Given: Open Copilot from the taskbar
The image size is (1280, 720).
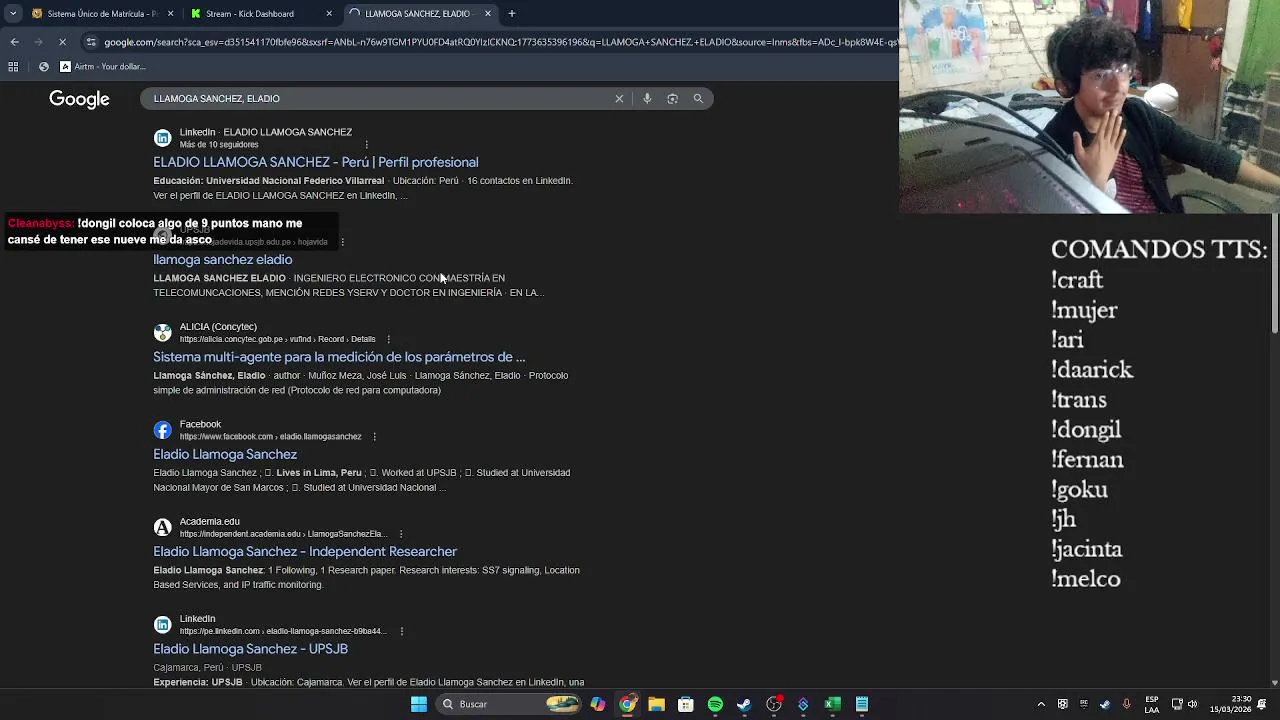Looking at the screenshot, I should [x=597, y=704].
